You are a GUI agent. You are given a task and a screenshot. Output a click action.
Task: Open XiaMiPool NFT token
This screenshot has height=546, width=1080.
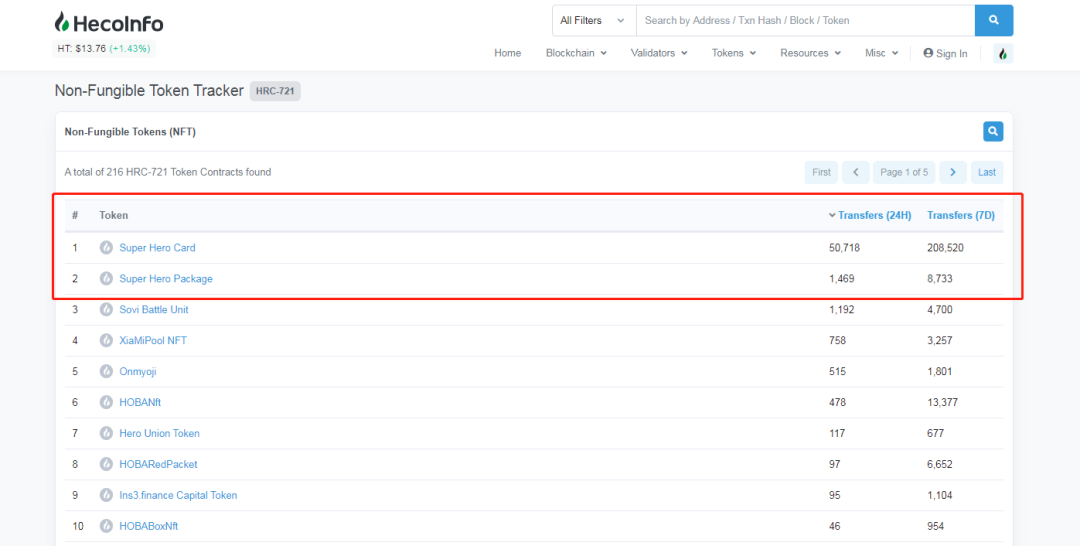[153, 340]
